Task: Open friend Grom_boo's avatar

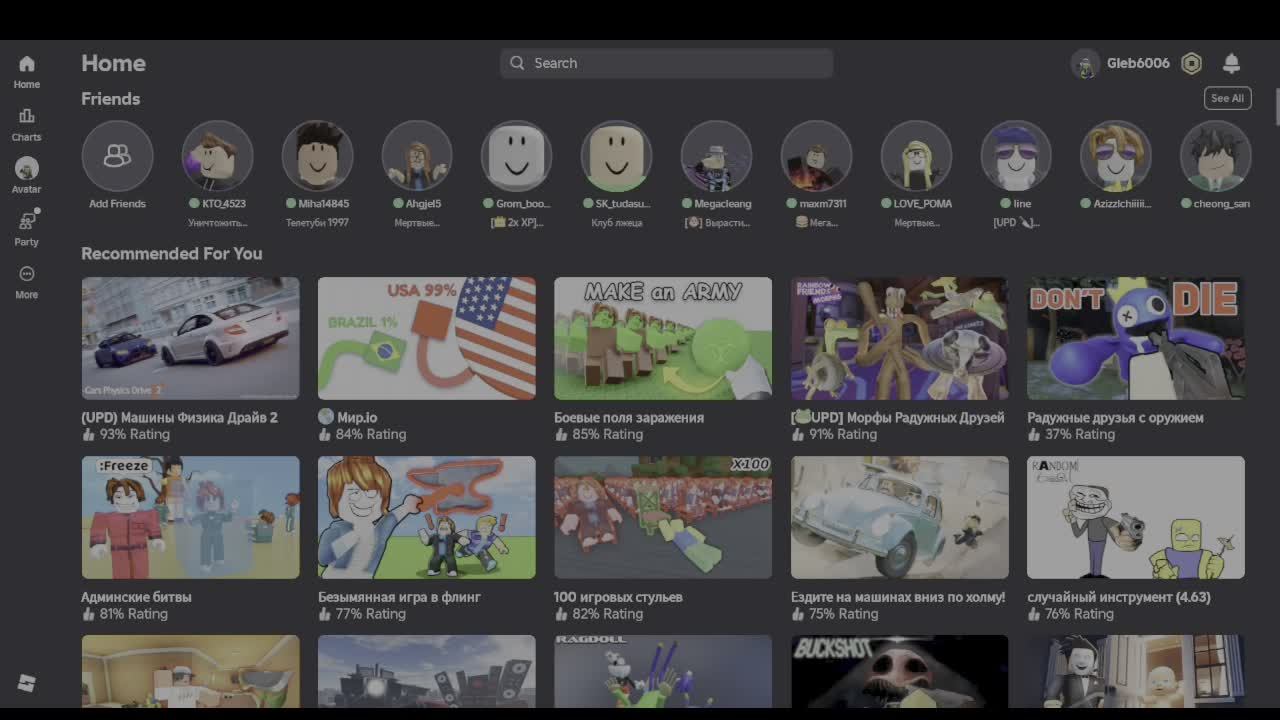Action: (x=517, y=156)
